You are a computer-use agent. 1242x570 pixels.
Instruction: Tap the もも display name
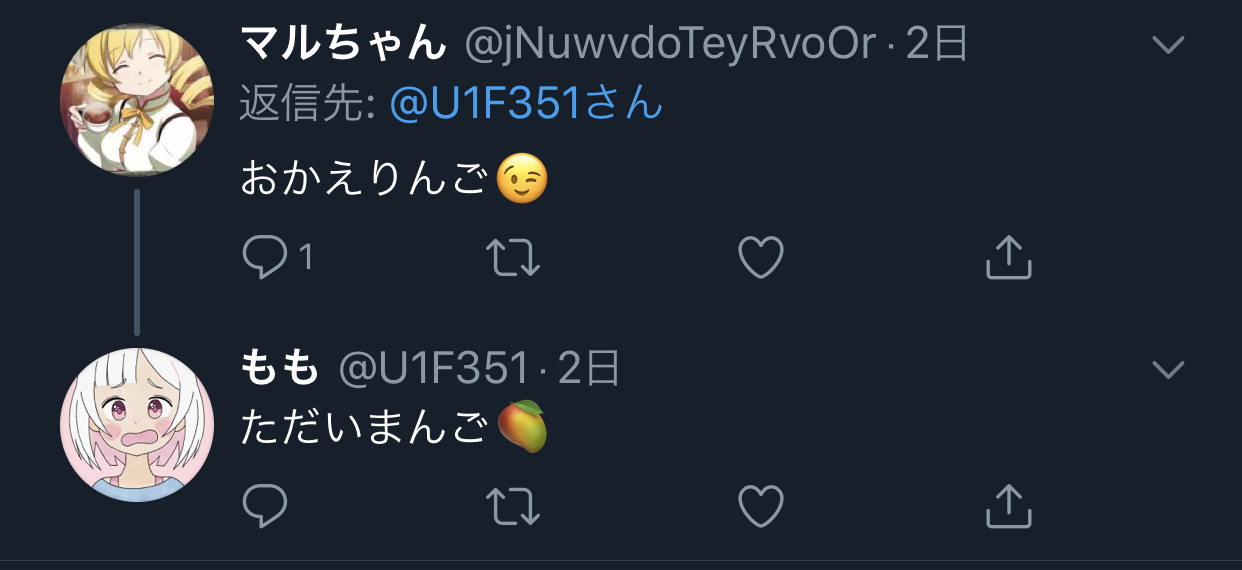click(280, 369)
